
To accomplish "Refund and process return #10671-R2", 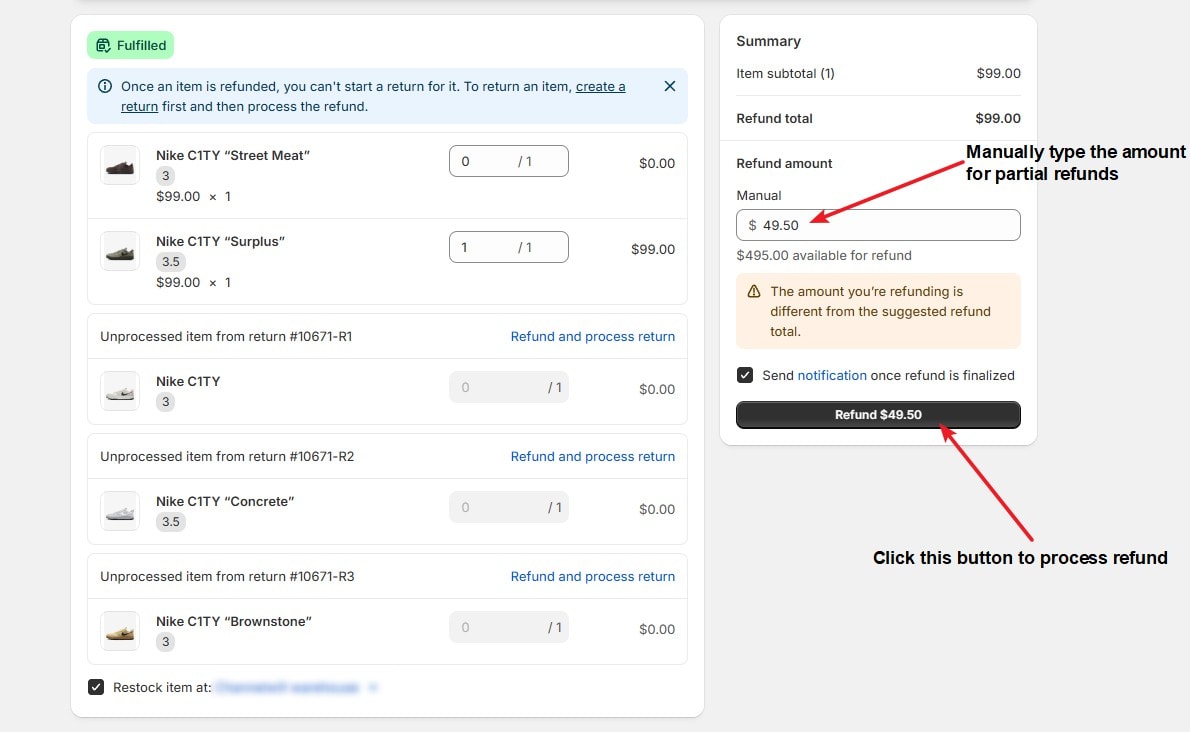I will 593,457.
